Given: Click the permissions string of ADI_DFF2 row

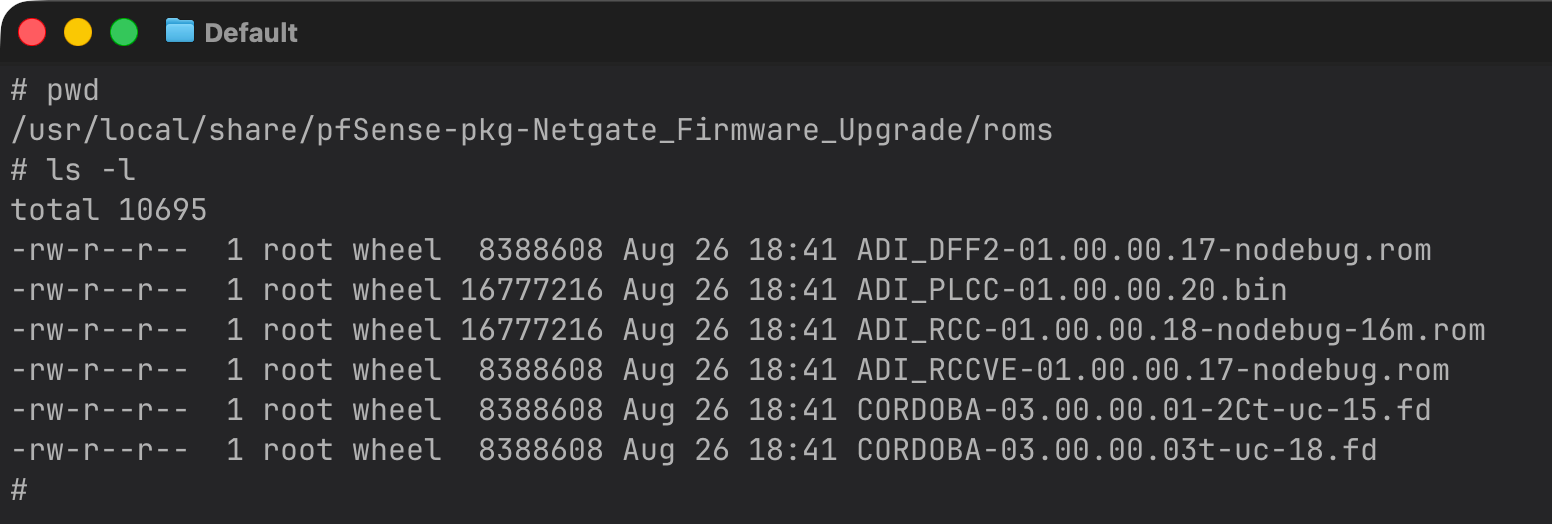Looking at the screenshot, I should click(99, 250).
